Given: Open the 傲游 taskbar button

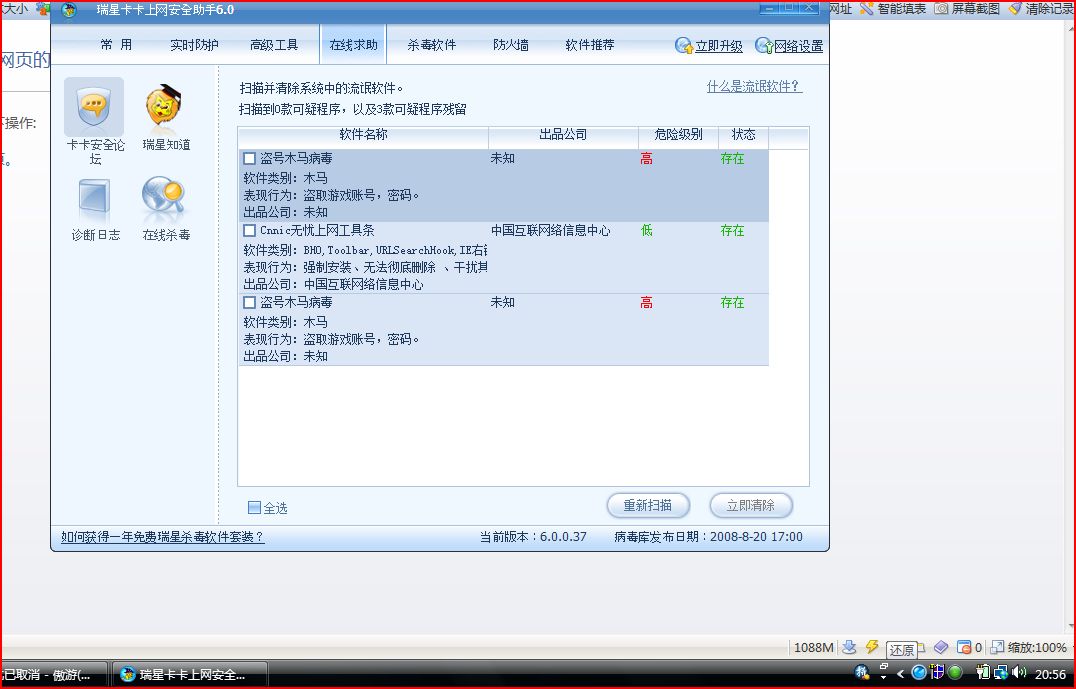Looking at the screenshot, I should pyautogui.click(x=54, y=675).
